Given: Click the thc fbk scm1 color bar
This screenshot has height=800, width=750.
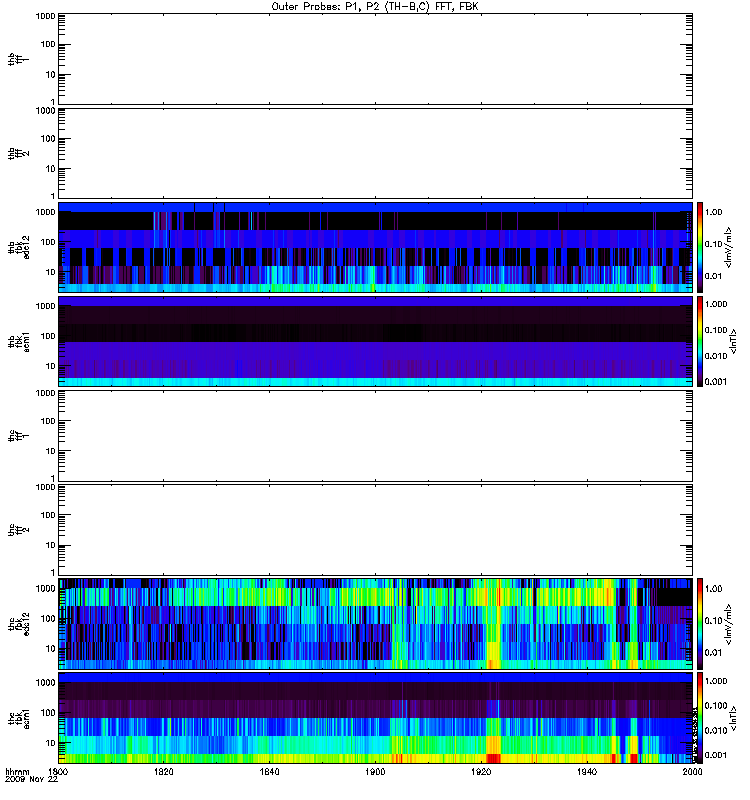Looking at the screenshot, I should point(700,718).
